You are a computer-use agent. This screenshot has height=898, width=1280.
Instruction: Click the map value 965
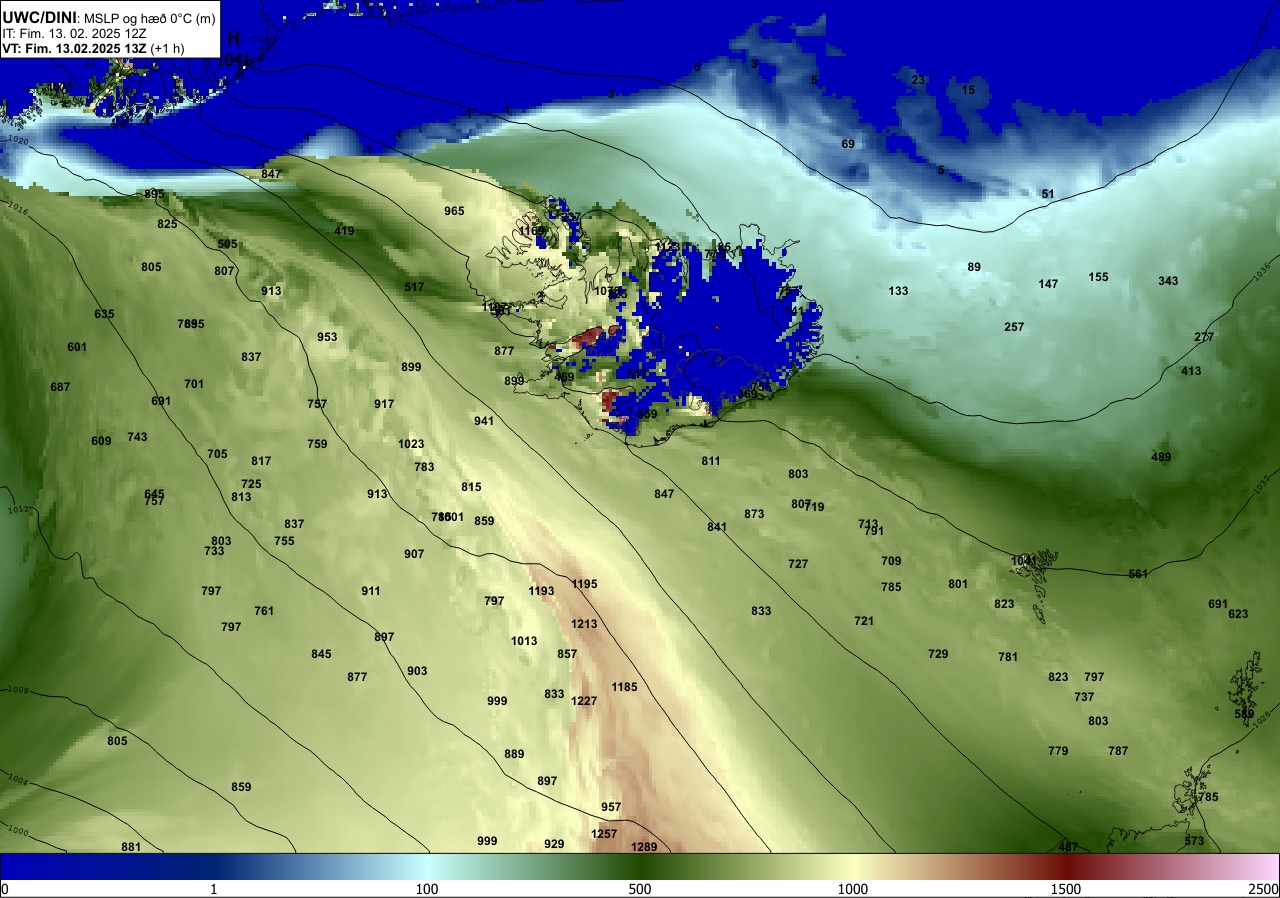pos(454,211)
